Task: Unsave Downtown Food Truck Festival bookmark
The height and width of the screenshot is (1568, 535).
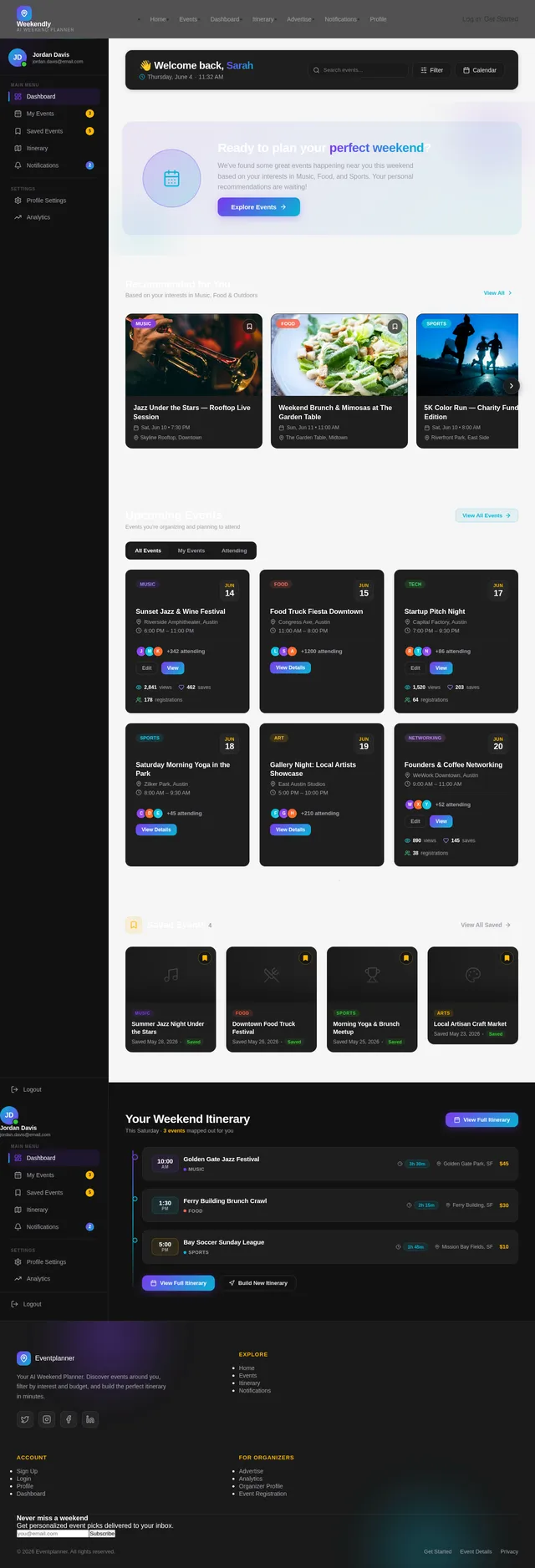Action: (305, 958)
